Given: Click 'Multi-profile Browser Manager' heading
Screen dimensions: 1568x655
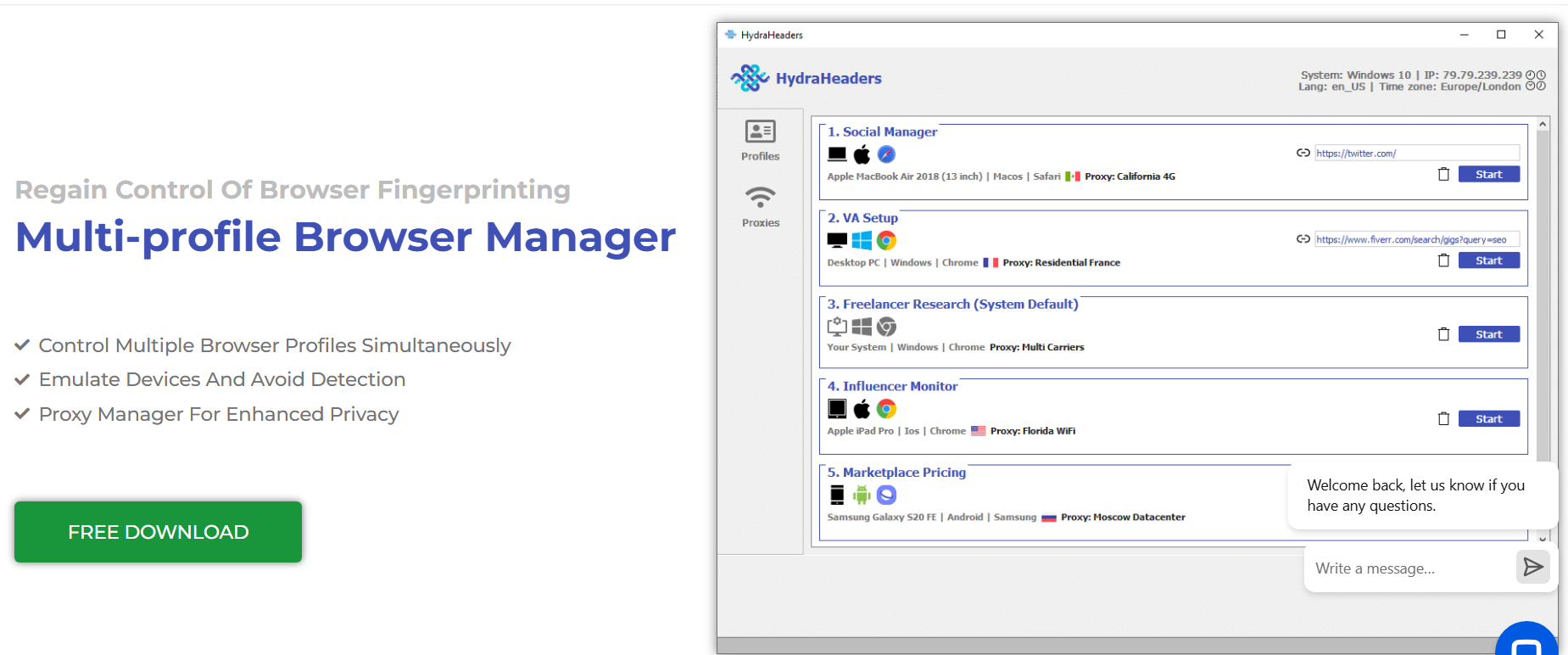Looking at the screenshot, I should coord(345,237).
